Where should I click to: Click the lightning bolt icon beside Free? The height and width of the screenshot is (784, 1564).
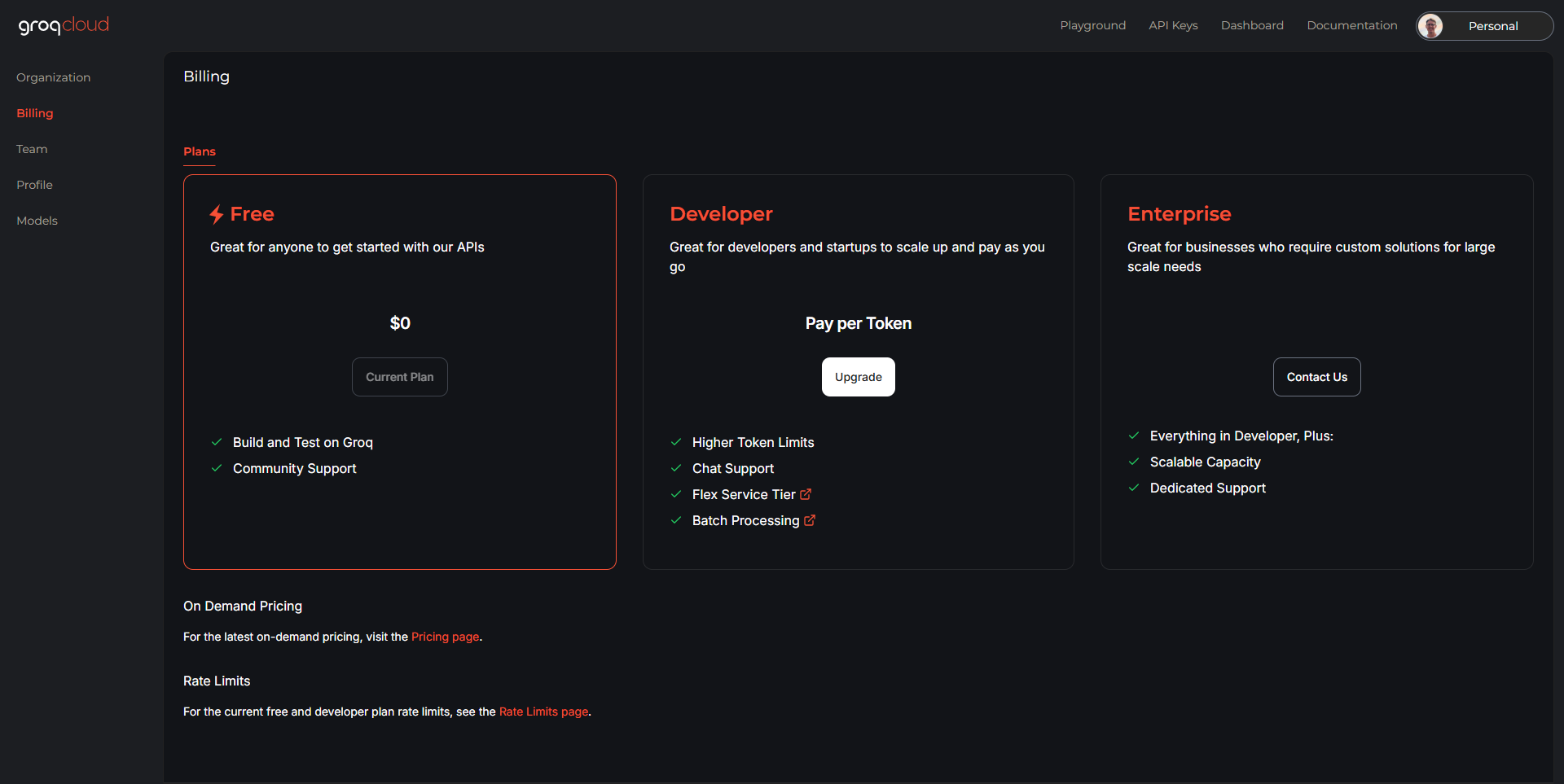point(217,214)
